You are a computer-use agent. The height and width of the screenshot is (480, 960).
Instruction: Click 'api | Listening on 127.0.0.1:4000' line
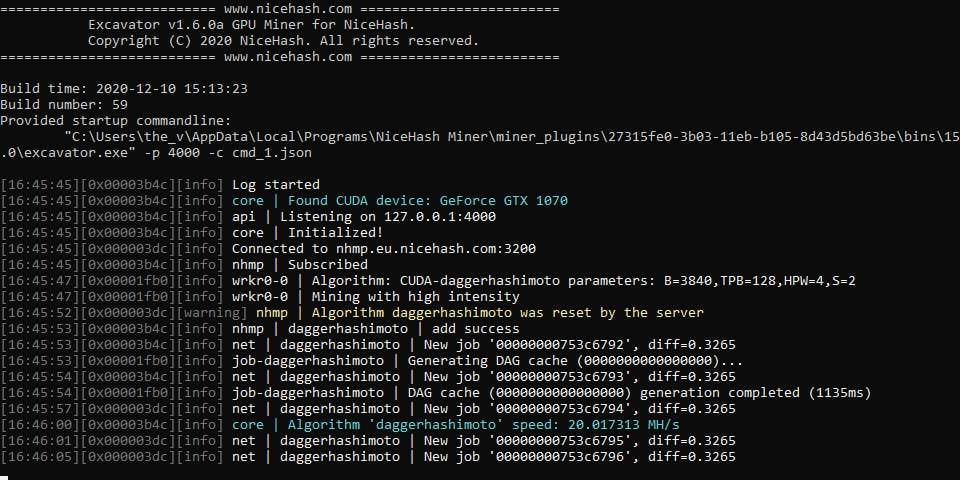pyautogui.click(x=248, y=217)
